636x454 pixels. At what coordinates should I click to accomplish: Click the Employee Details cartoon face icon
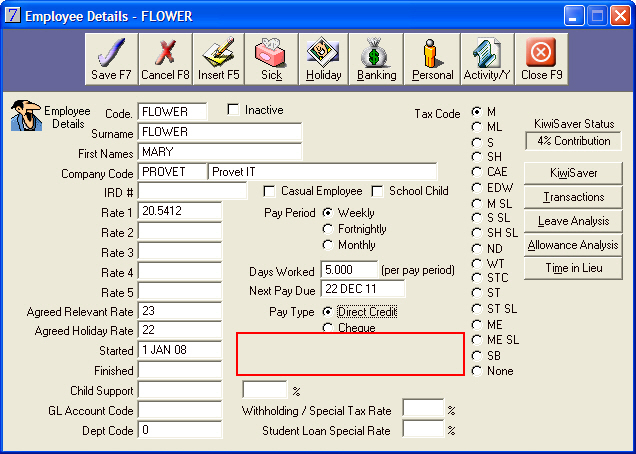26,116
